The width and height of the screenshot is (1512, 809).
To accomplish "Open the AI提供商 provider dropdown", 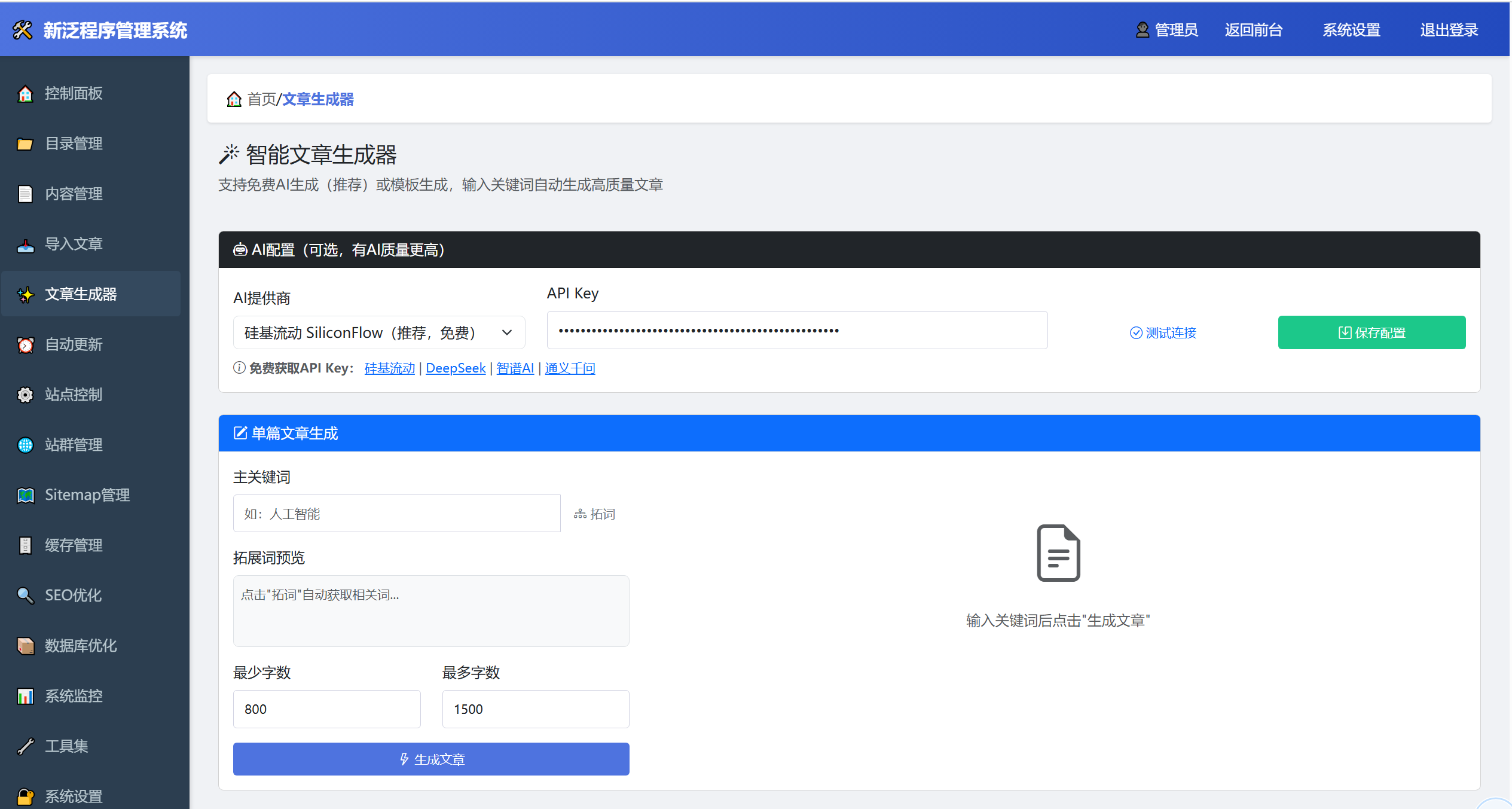I will 378,332.
